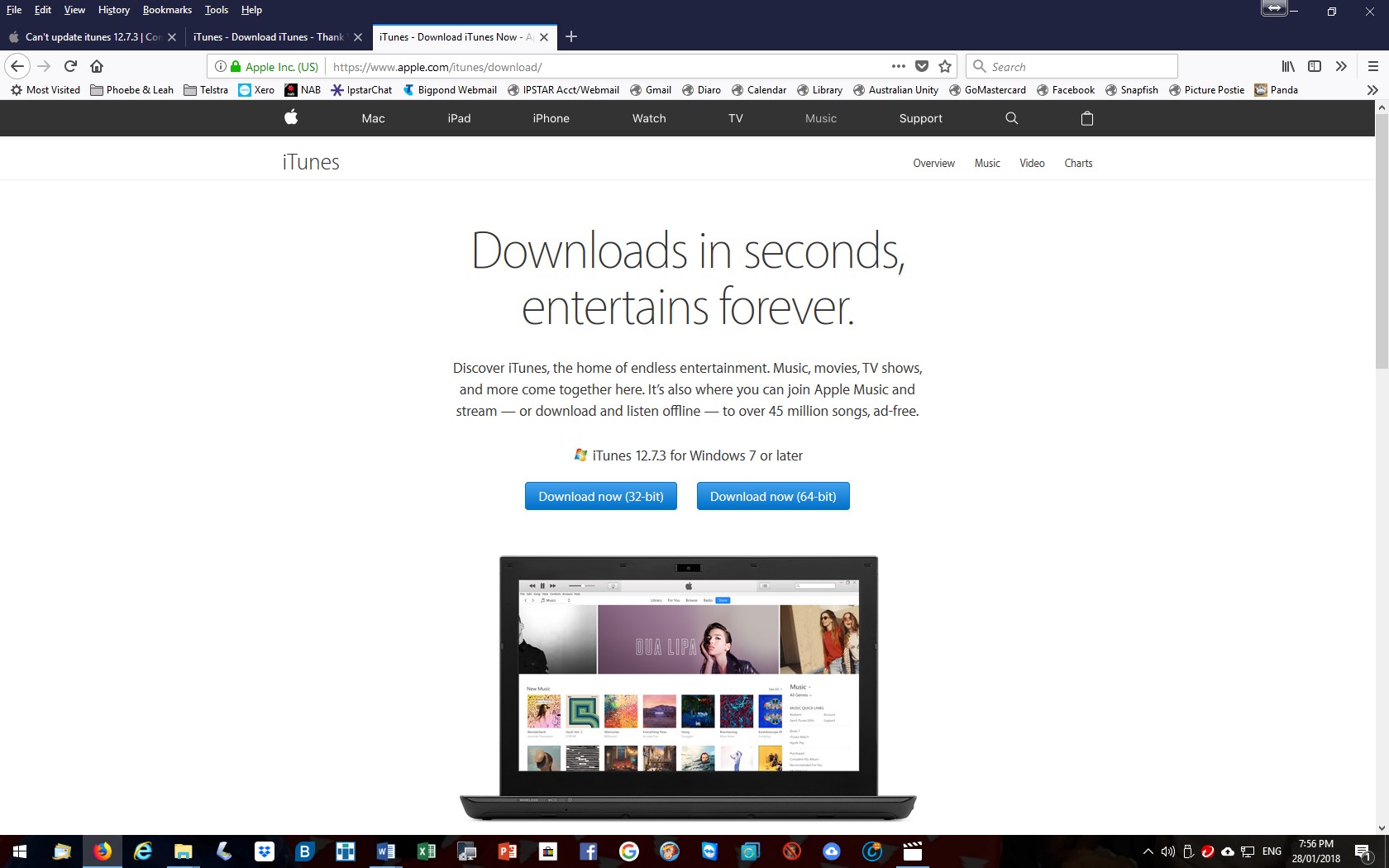Go to iPhone in Apple navigation
The width and height of the screenshot is (1389, 868).
pos(551,118)
